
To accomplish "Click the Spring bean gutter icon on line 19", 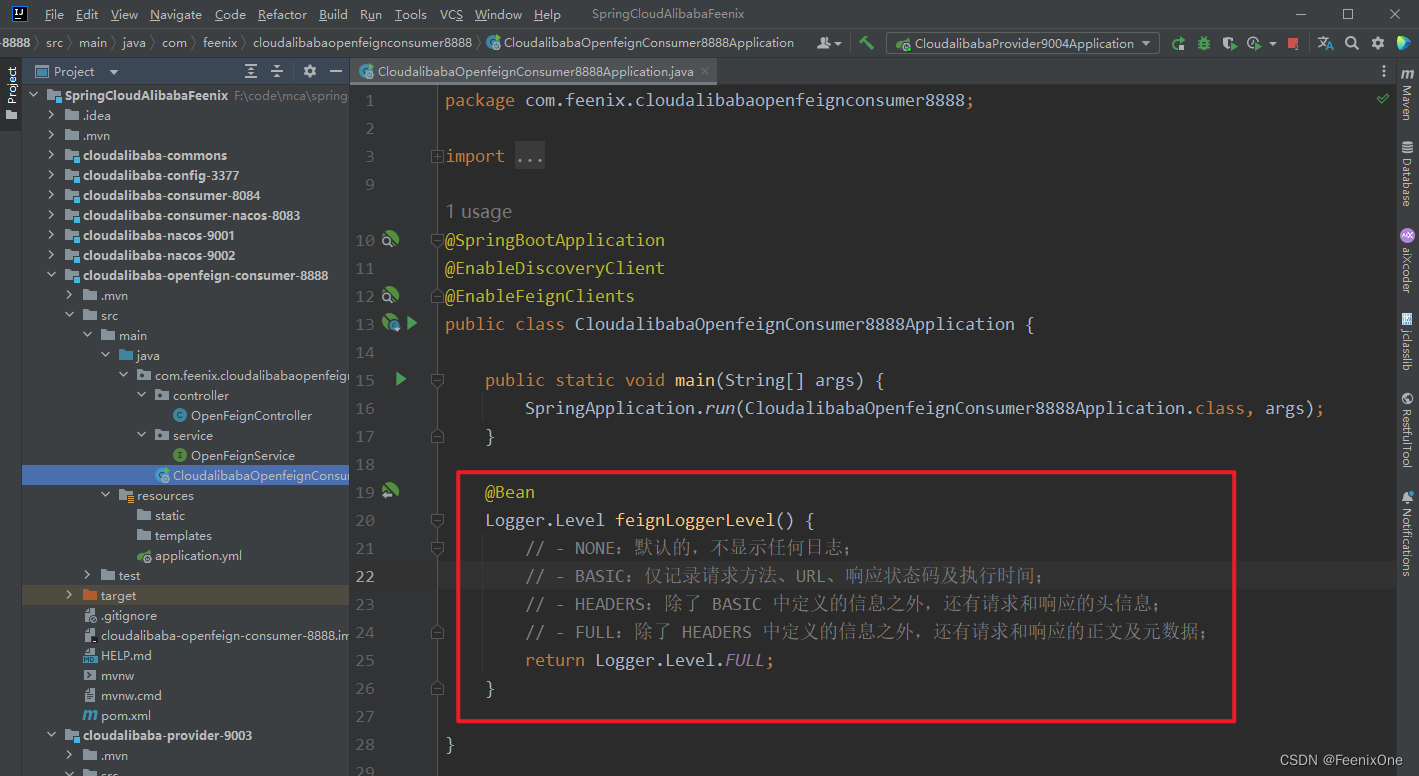I will (390, 491).
